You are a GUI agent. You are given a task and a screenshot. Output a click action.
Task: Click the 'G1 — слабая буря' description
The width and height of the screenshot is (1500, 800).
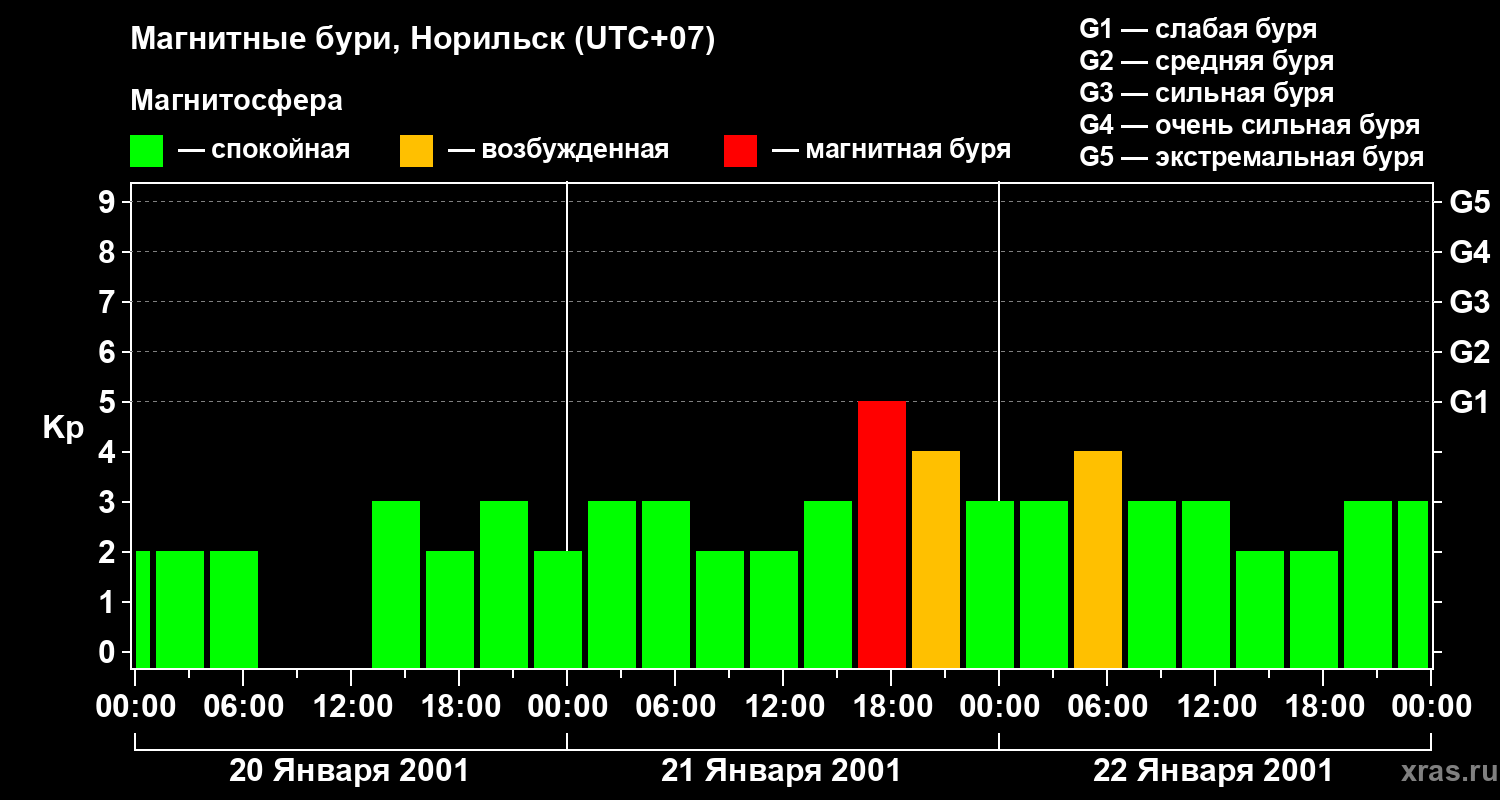pyautogui.click(x=1198, y=29)
